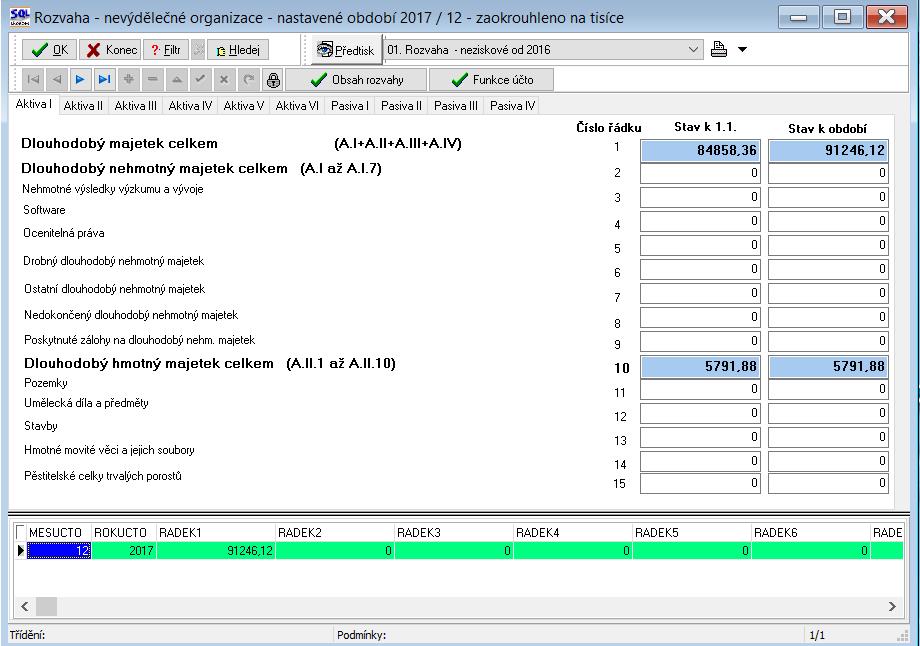Switch to the Pasiva I tab
Screen dimensions: 920x646
point(350,106)
